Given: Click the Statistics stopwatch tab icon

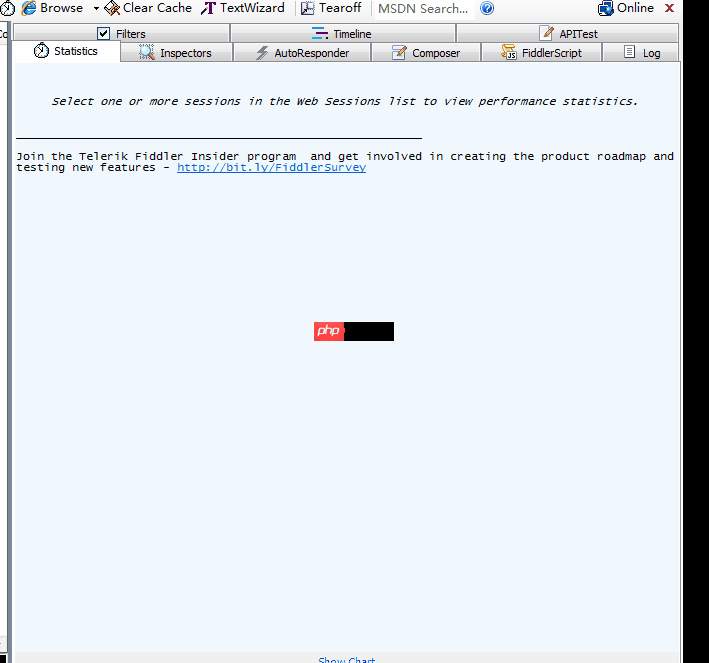Looking at the screenshot, I should coord(41,50).
